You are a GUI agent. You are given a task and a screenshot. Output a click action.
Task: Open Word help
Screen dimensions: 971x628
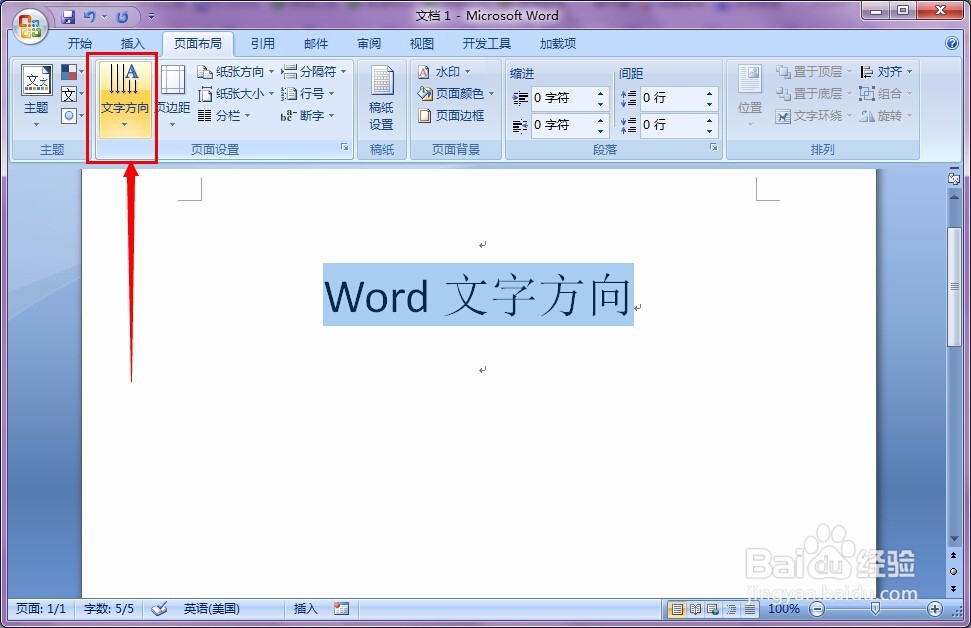(x=952, y=43)
